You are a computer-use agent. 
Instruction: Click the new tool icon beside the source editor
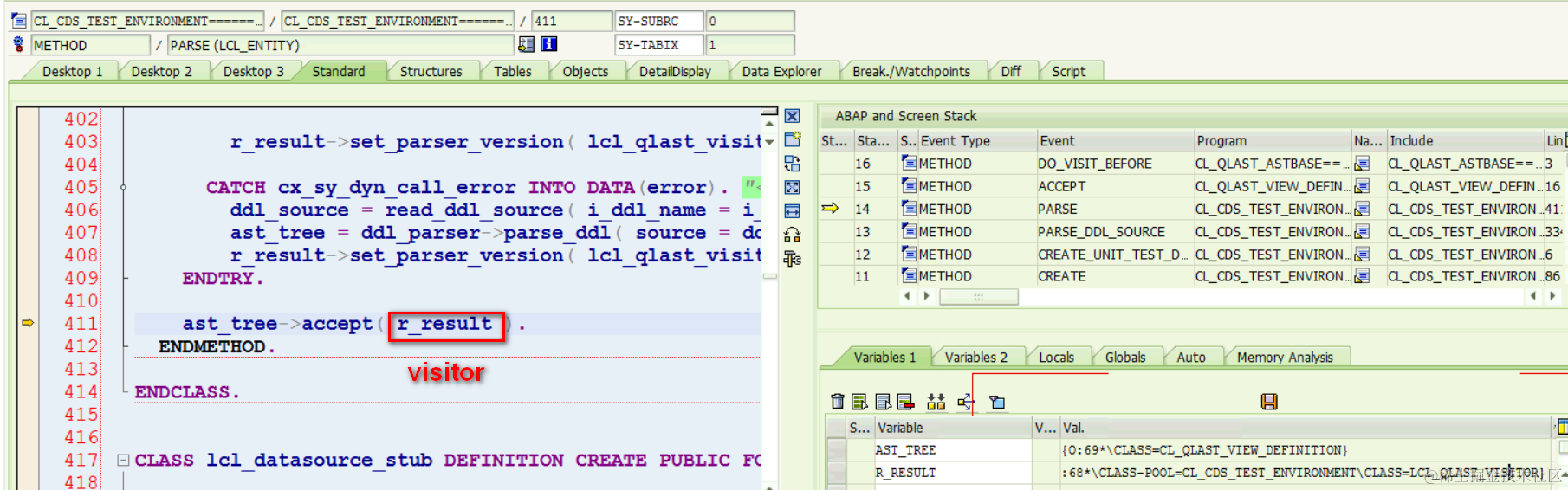[792, 139]
